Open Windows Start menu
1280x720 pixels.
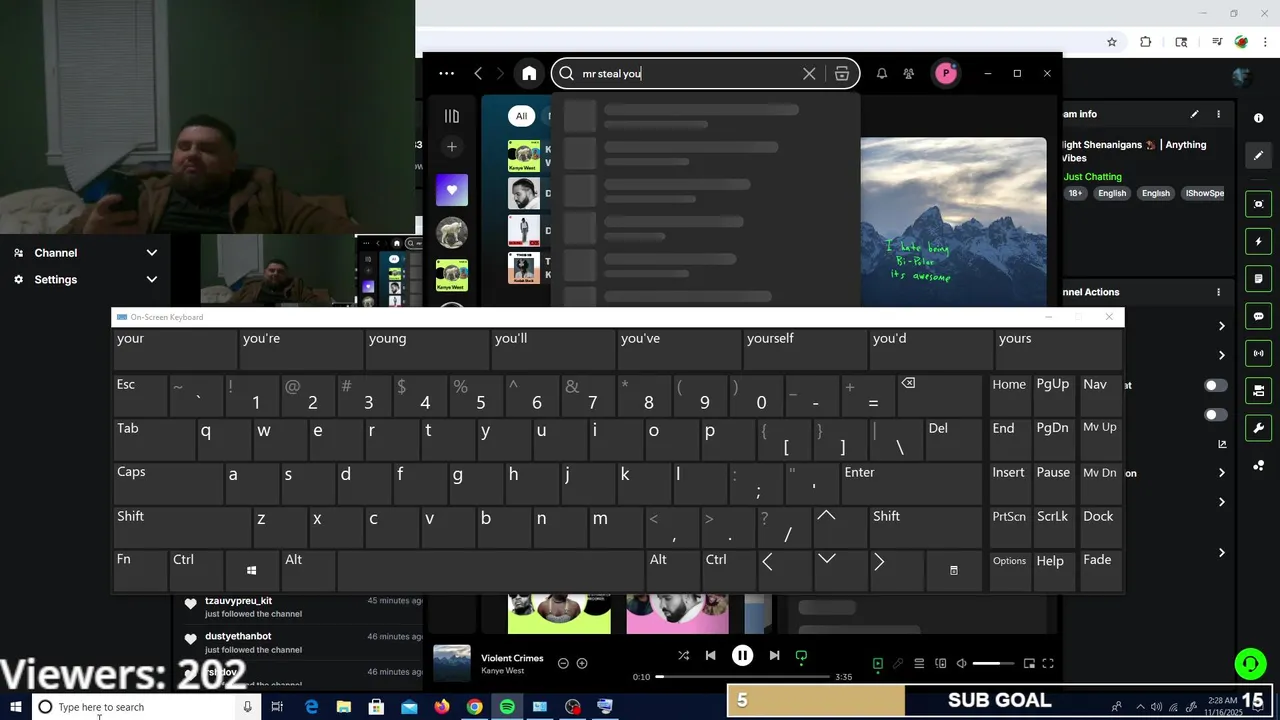16,707
